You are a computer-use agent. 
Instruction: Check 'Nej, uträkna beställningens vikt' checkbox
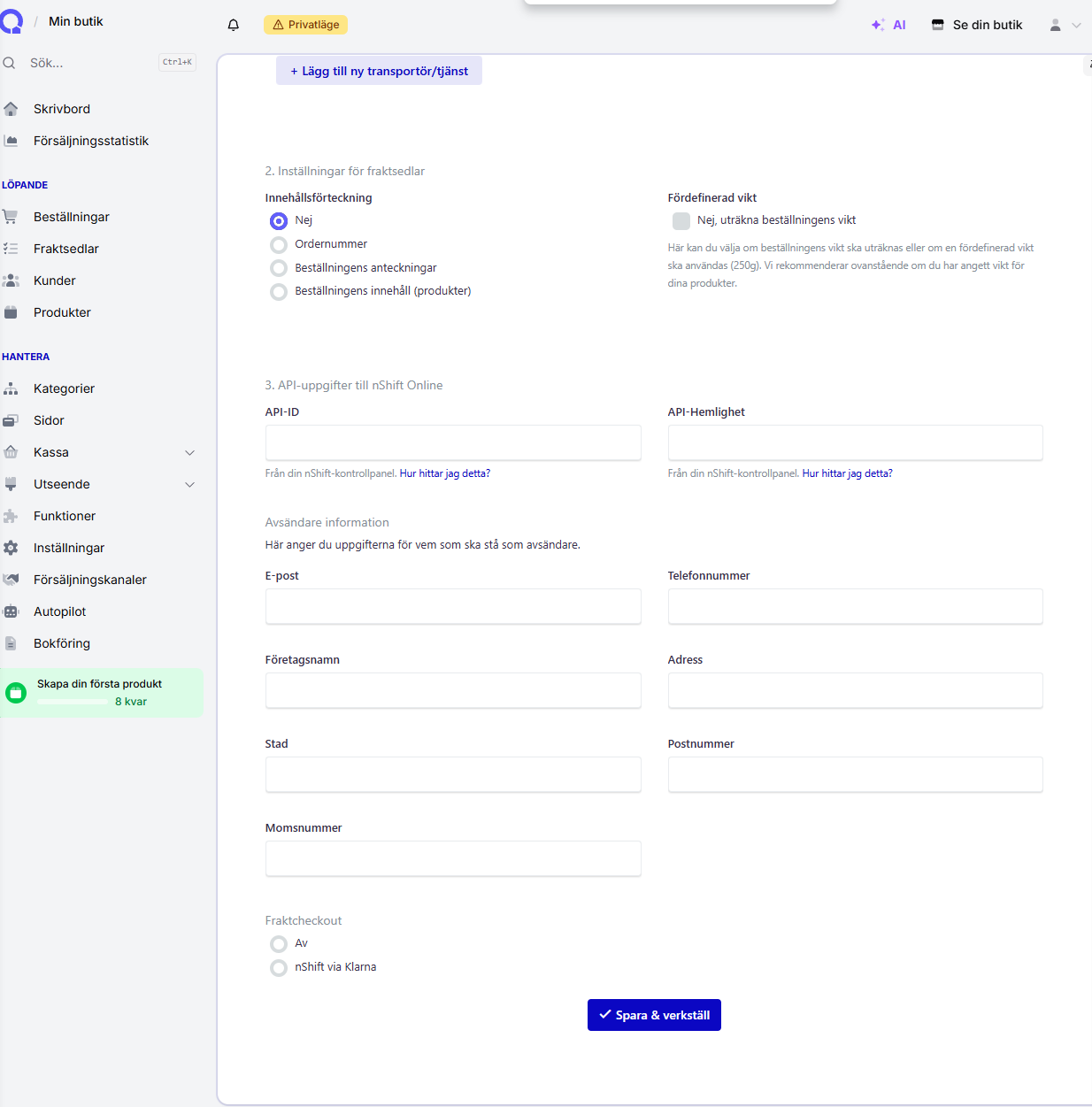(x=681, y=221)
